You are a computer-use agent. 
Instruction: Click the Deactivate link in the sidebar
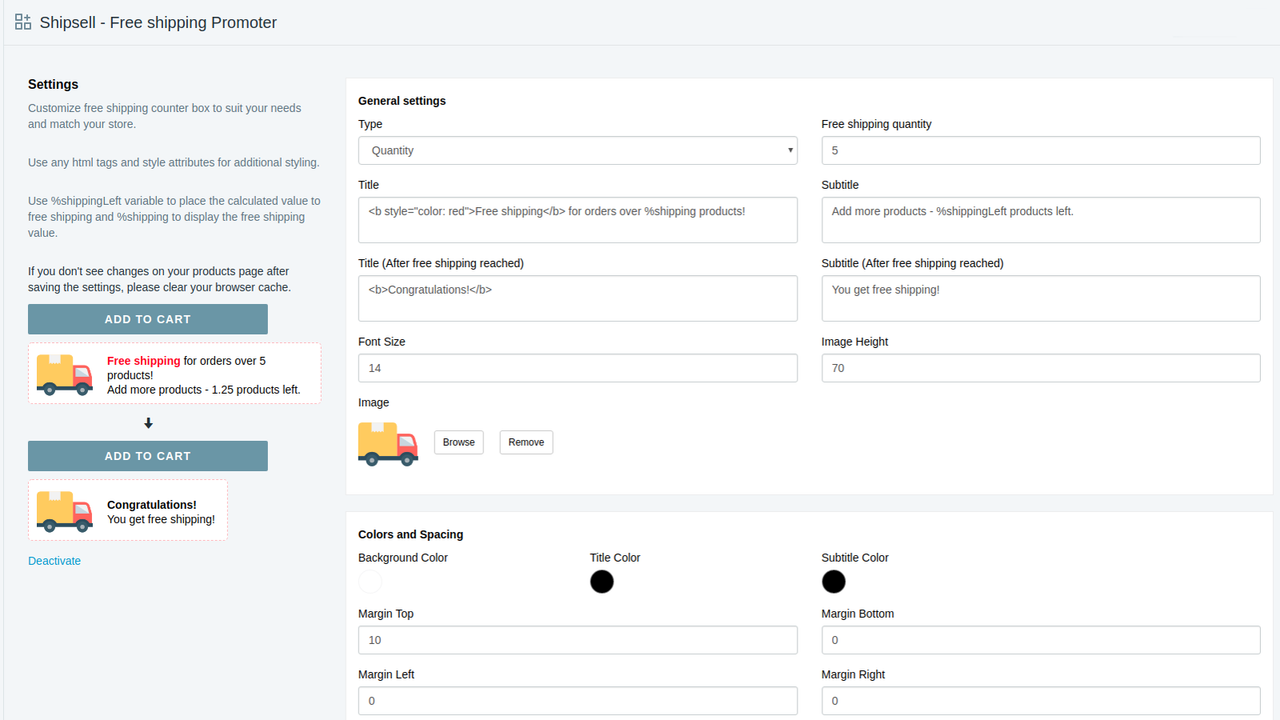pyautogui.click(x=54, y=560)
